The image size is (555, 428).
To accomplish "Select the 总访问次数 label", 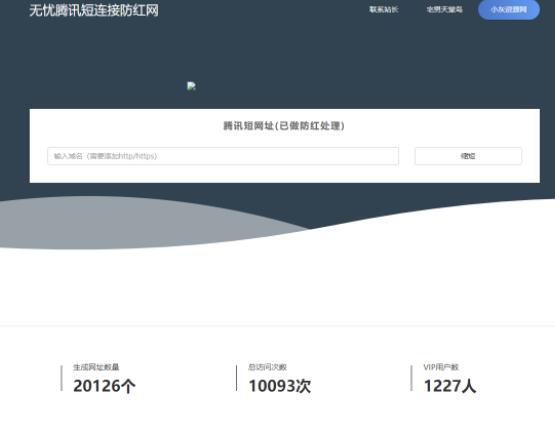I will (267, 367).
